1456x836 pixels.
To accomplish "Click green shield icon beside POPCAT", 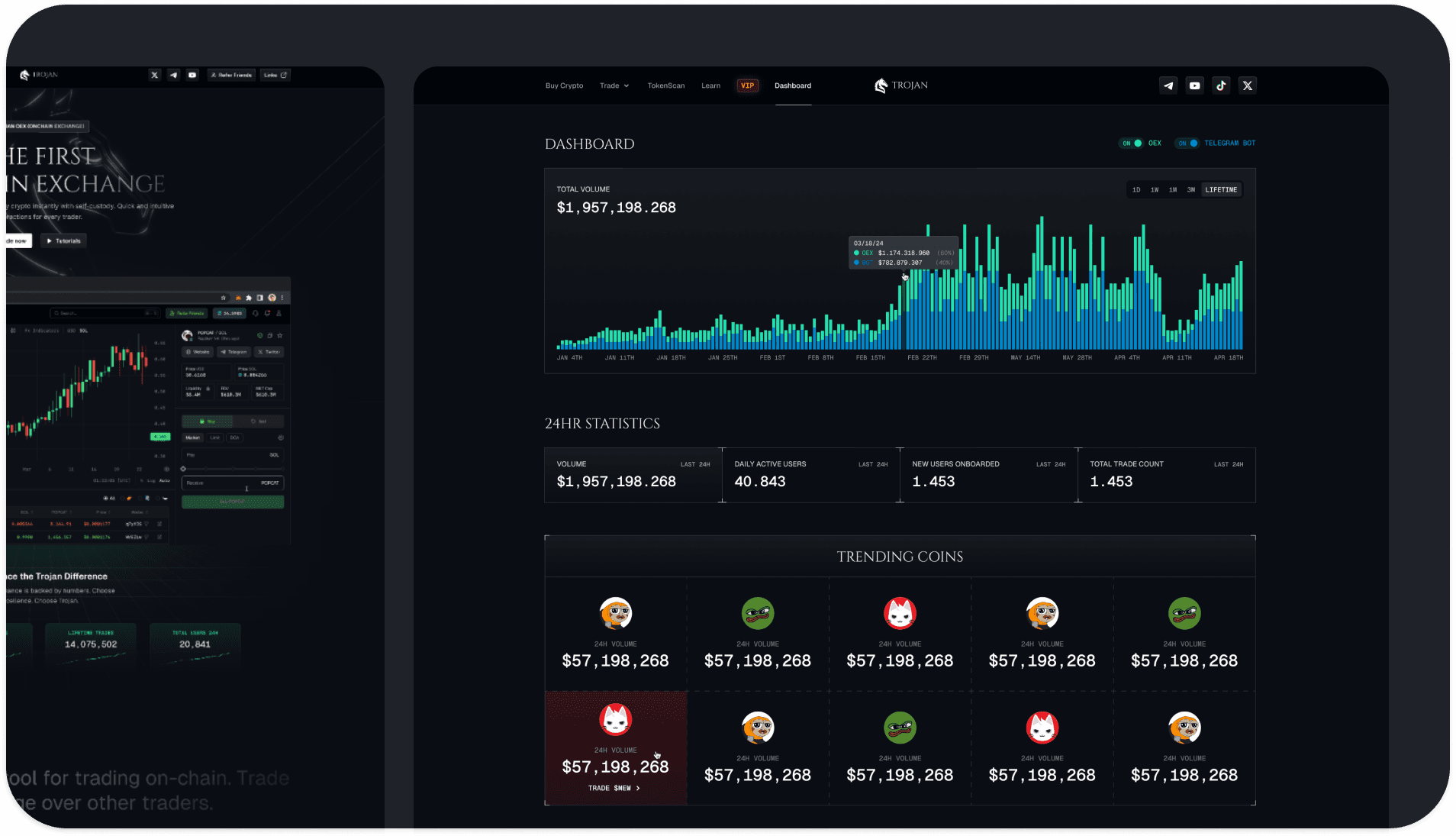I will [x=260, y=335].
